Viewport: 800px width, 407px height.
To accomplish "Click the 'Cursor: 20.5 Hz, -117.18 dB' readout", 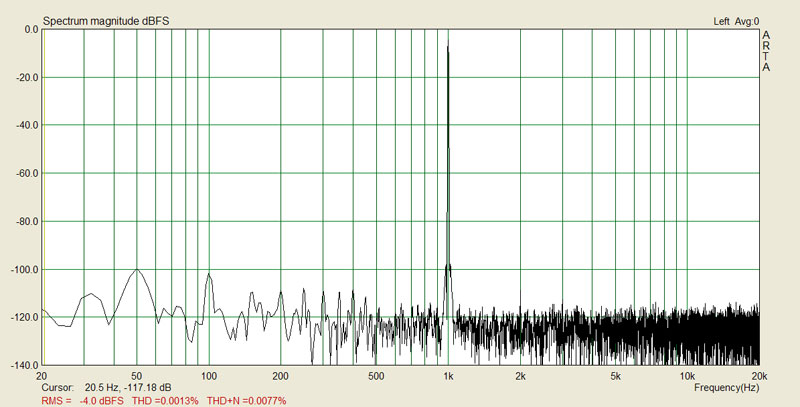I will [106, 388].
